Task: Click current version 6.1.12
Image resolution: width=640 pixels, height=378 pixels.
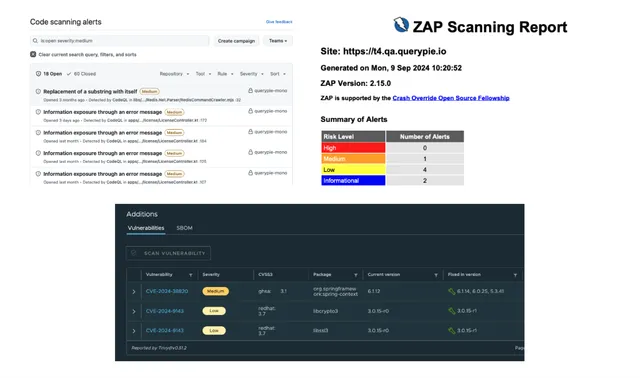Action: point(374,291)
